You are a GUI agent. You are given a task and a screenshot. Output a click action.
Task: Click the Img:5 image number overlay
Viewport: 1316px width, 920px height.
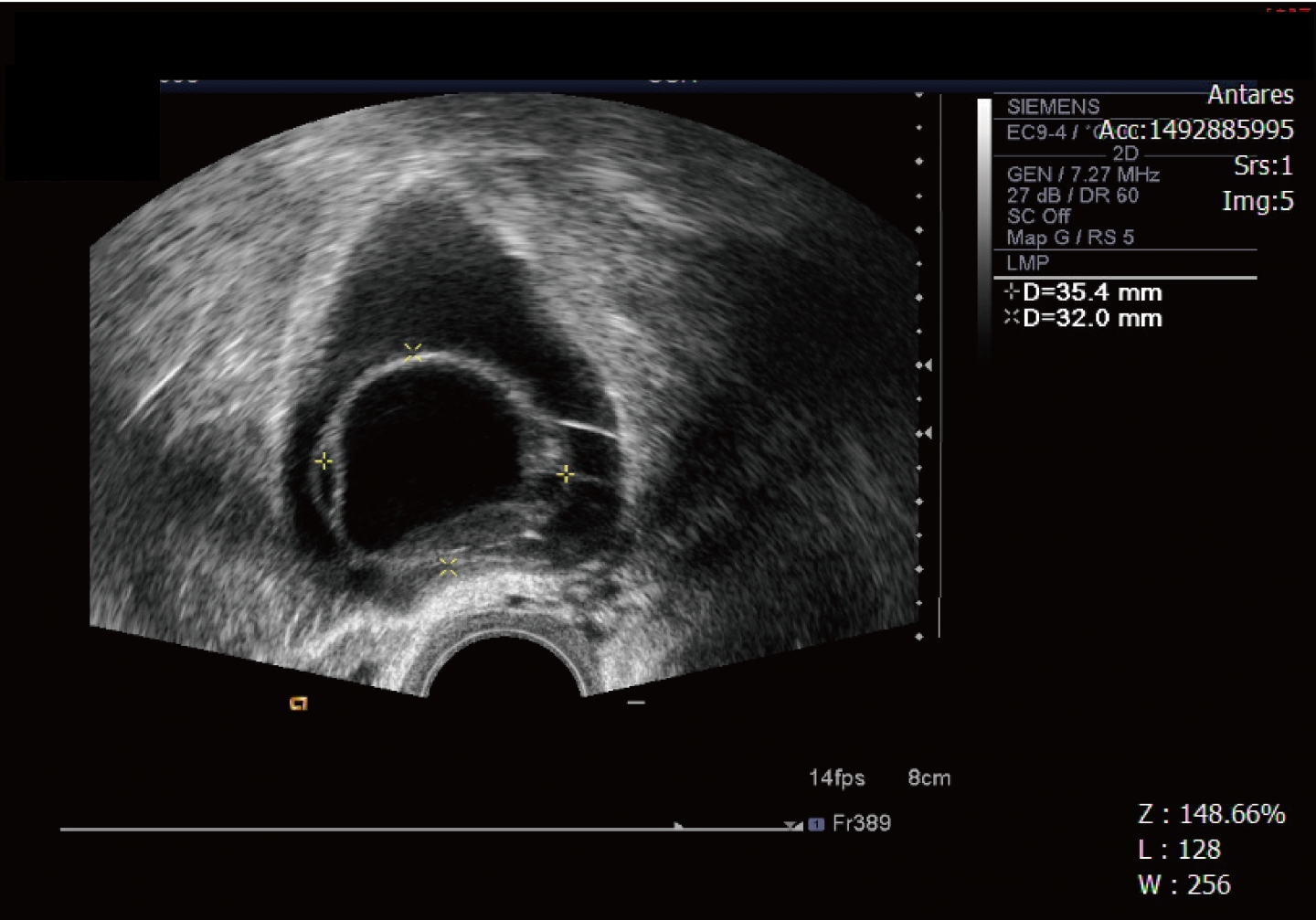pyautogui.click(x=1258, y=201)
